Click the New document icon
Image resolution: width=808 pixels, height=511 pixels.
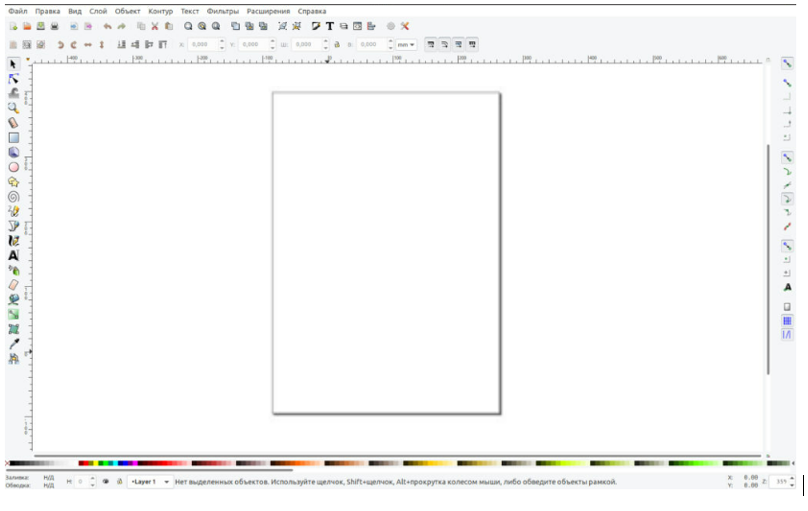point(13,26)
